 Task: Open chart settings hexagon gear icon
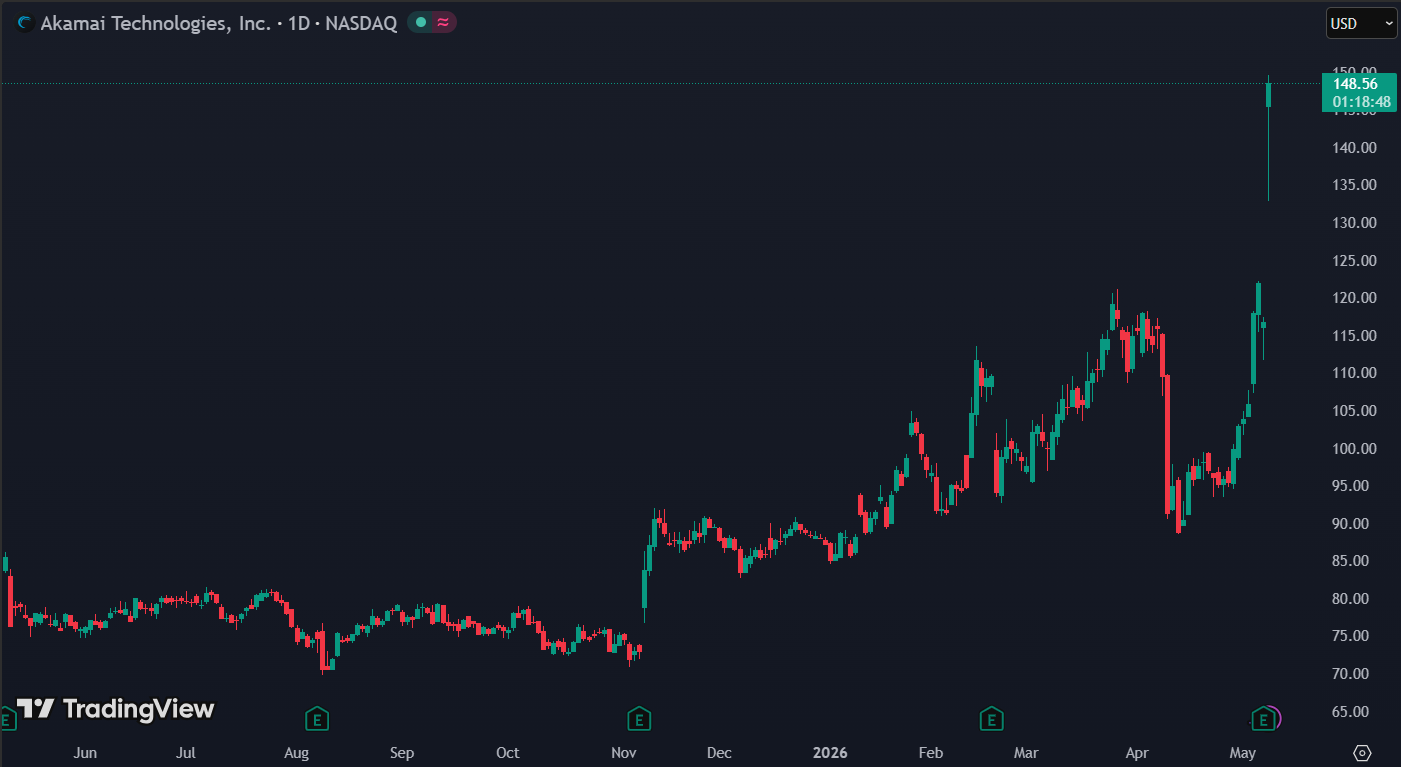point(1362,752)
